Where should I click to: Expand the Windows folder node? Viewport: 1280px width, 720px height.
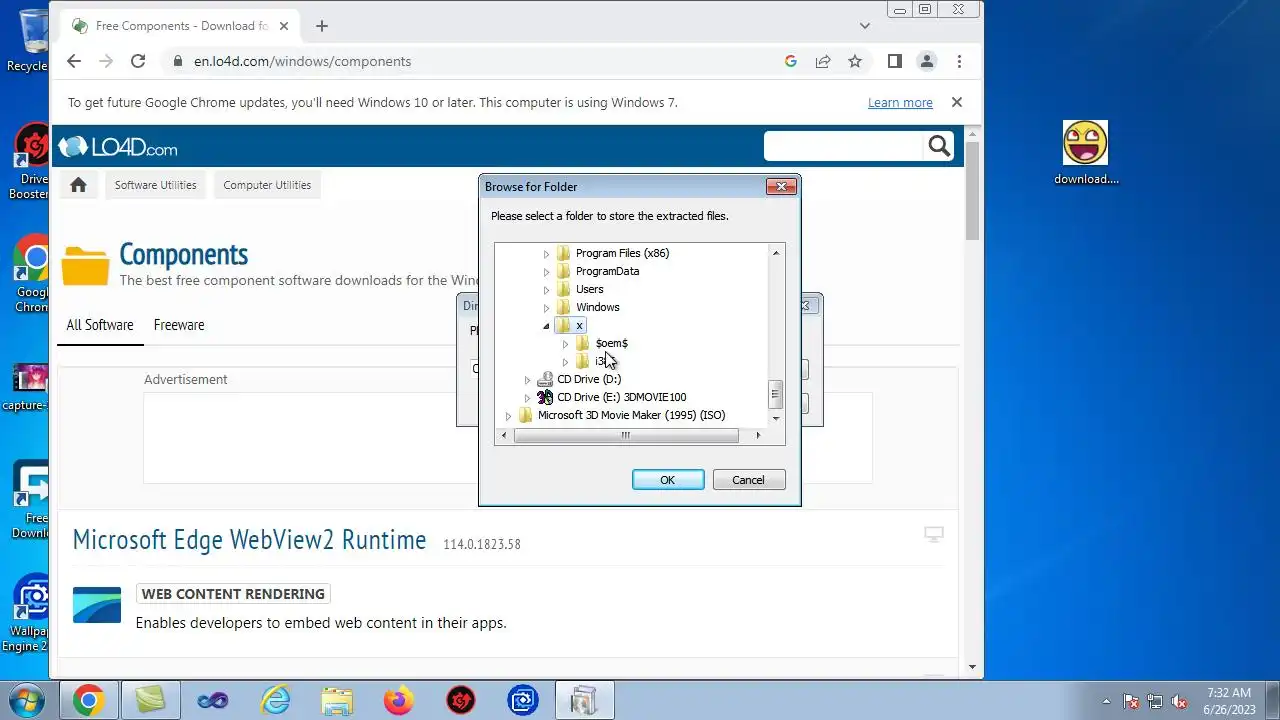pyautogui.click(x=546, y=308)
